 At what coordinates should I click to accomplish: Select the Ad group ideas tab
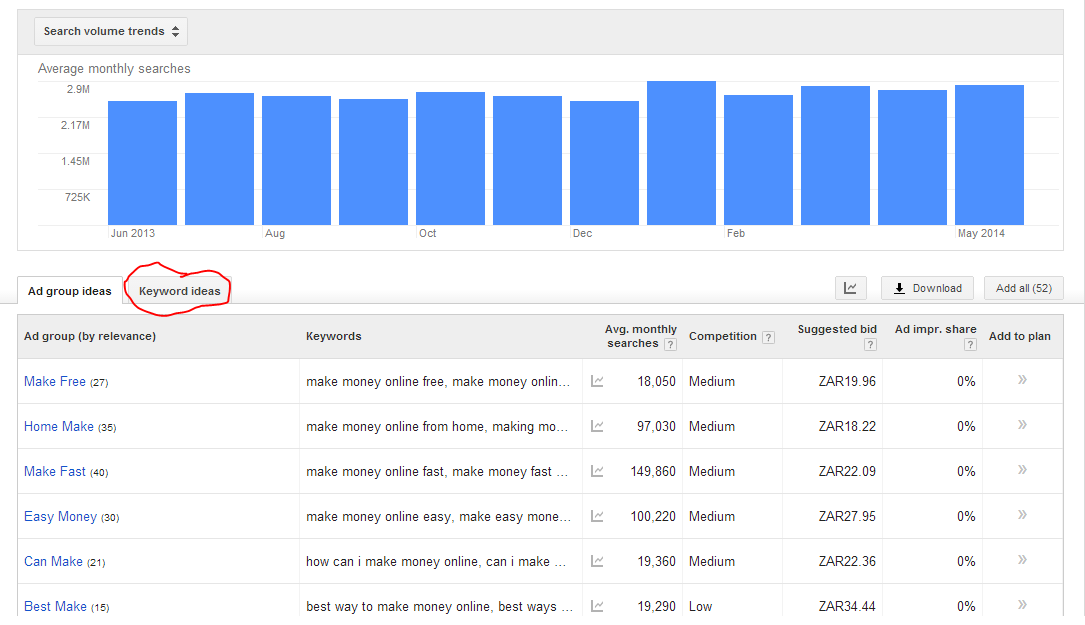[x=69, y=291]
